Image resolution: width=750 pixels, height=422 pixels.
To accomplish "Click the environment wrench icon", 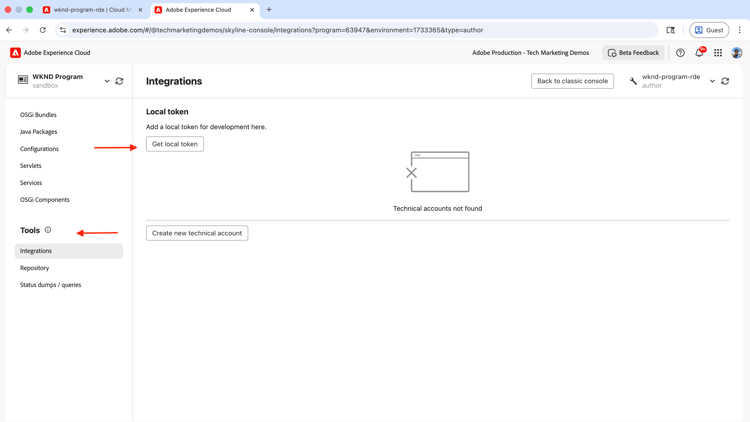I will [x=633, y=81].
